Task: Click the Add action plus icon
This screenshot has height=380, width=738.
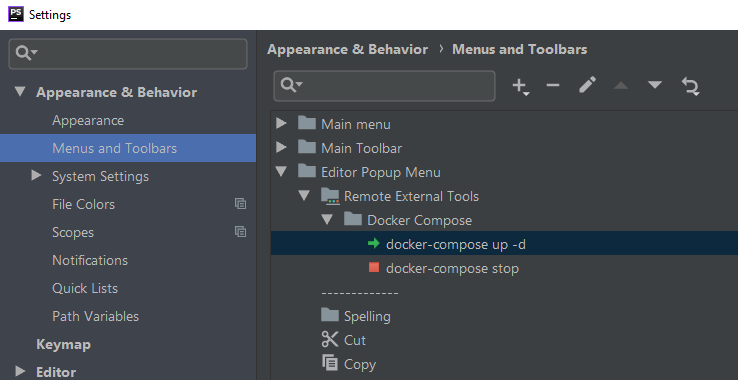Action: 520,86
